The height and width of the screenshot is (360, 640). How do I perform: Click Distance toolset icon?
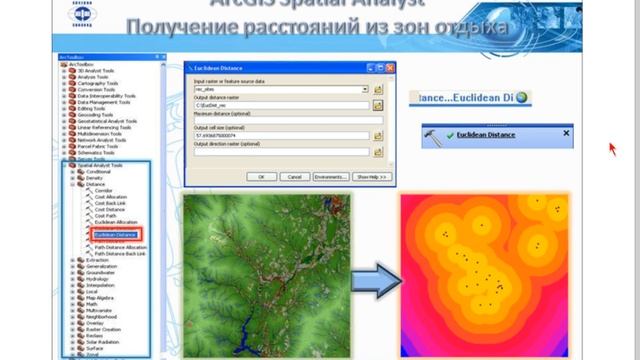pyautogui.click(x=81, y=184)
